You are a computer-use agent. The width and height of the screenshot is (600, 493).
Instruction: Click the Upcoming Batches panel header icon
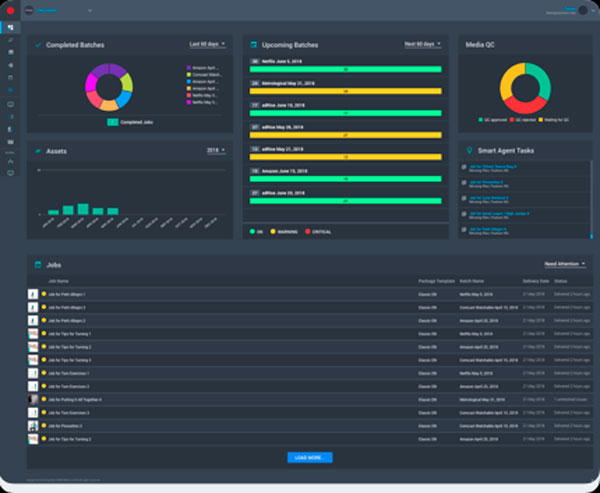254,45
